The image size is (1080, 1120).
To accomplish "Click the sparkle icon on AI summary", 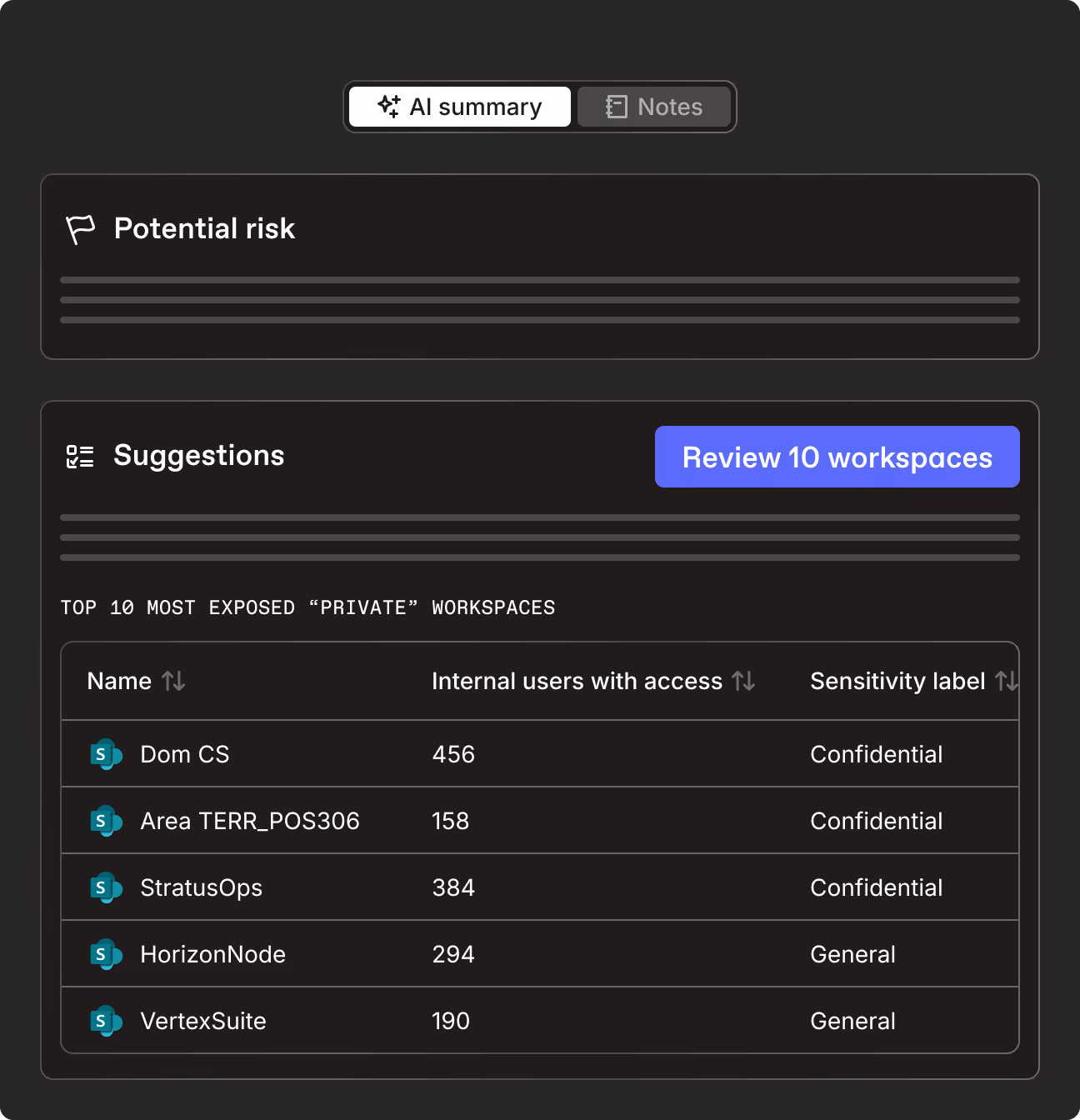I will coord(389,106).
